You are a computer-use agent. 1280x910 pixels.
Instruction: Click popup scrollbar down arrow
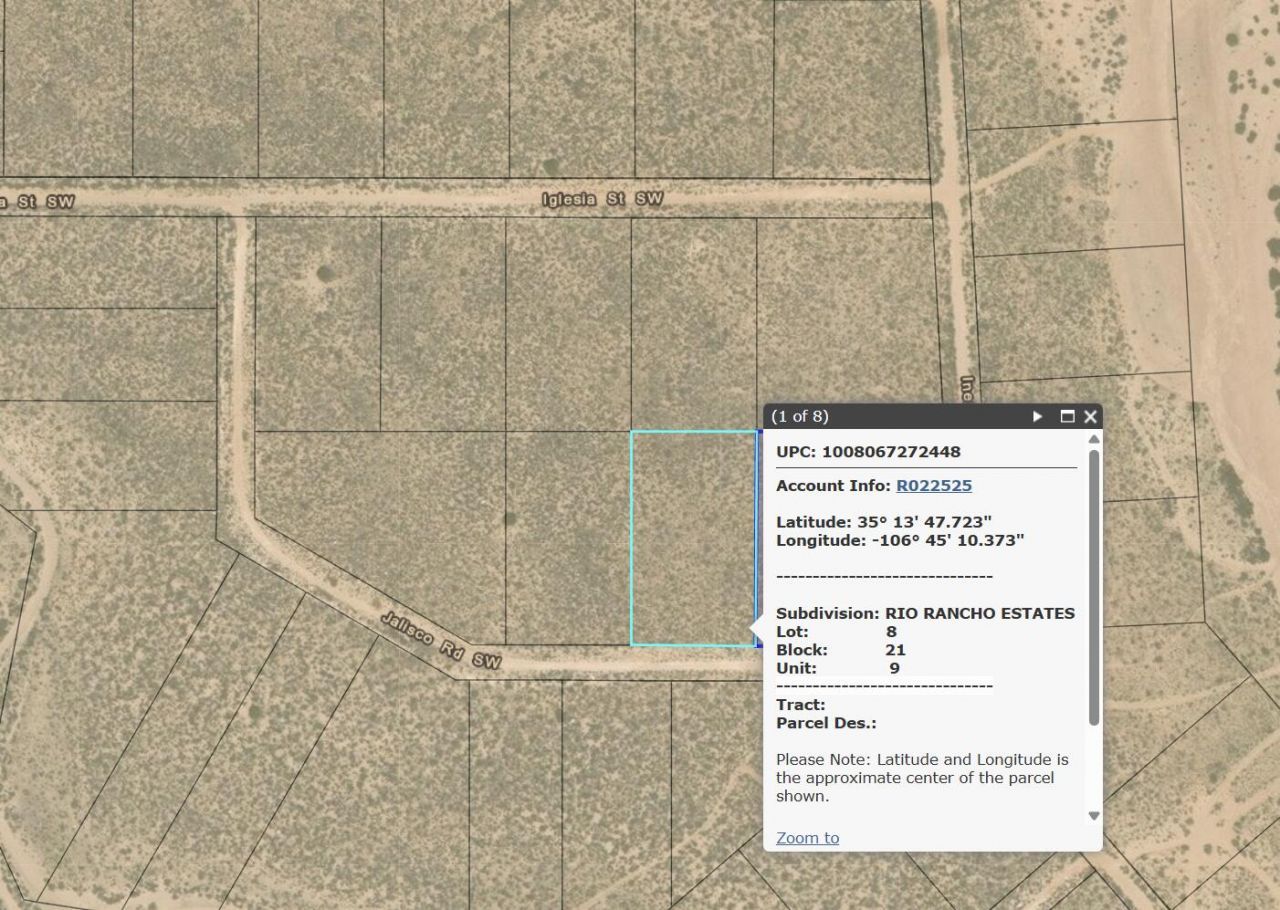pos(1093,816)
